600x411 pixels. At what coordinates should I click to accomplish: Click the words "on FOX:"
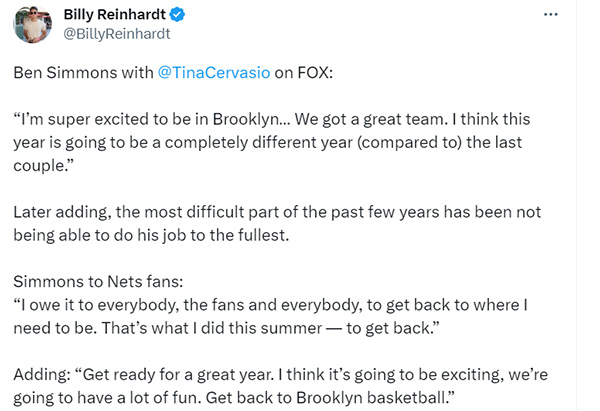[x=304, y=72]
